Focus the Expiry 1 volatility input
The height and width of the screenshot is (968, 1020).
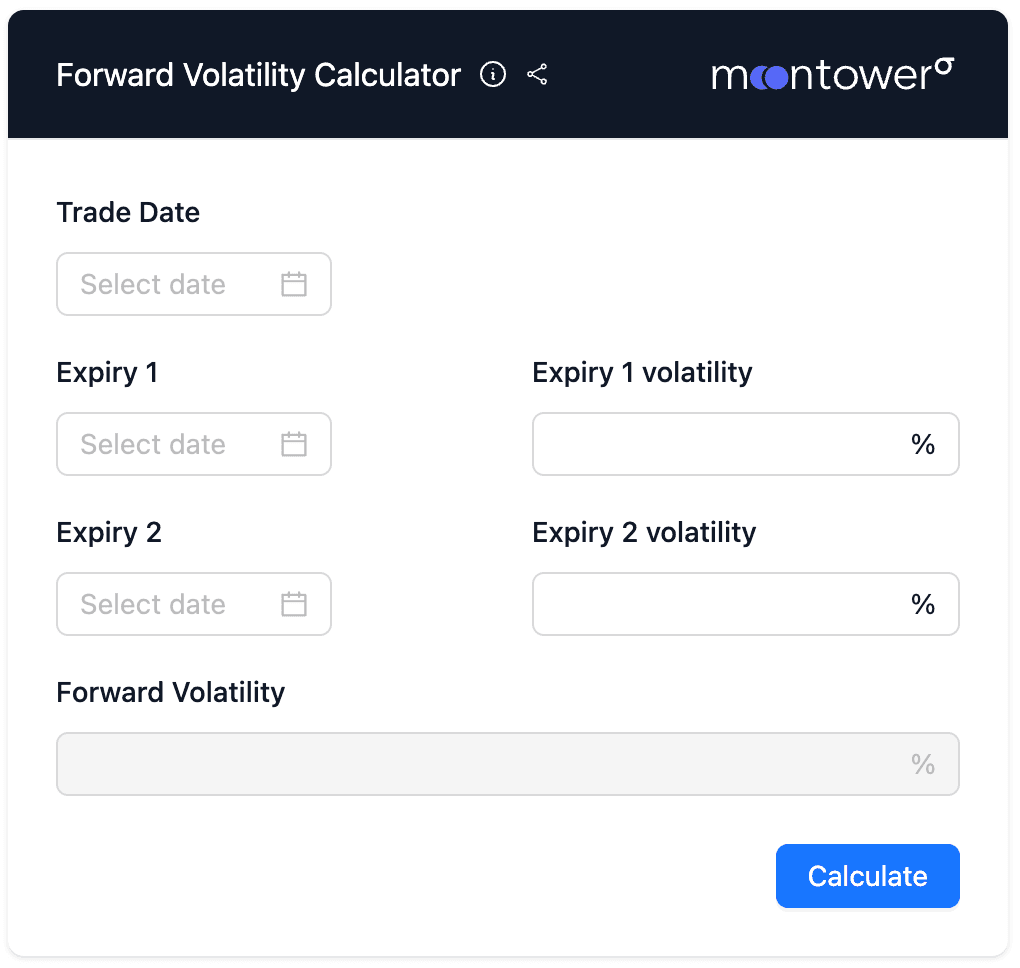click(720, 444)
